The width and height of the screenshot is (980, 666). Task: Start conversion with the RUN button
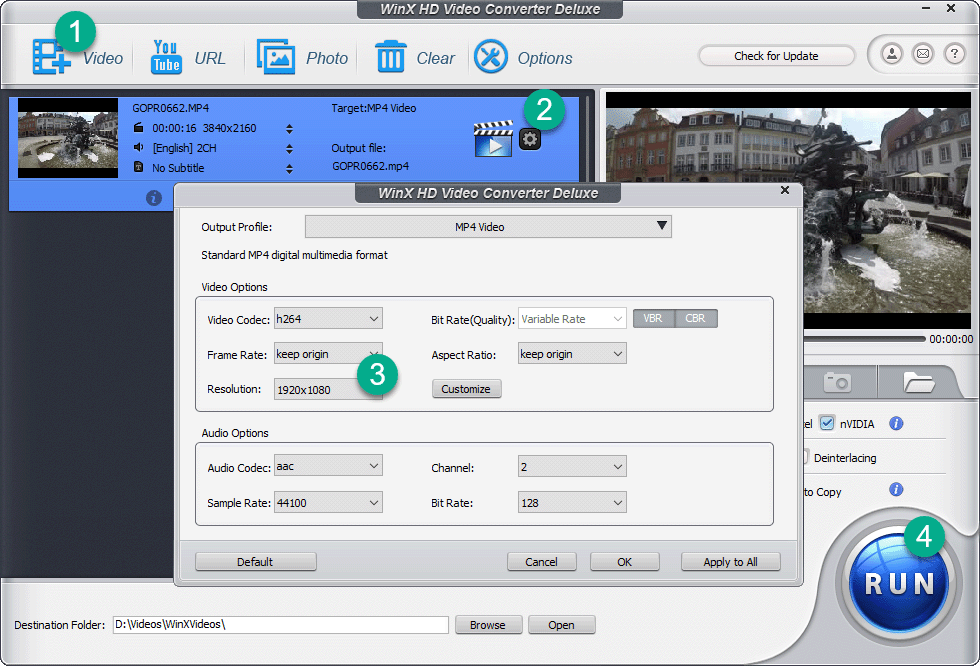[899, 584]
